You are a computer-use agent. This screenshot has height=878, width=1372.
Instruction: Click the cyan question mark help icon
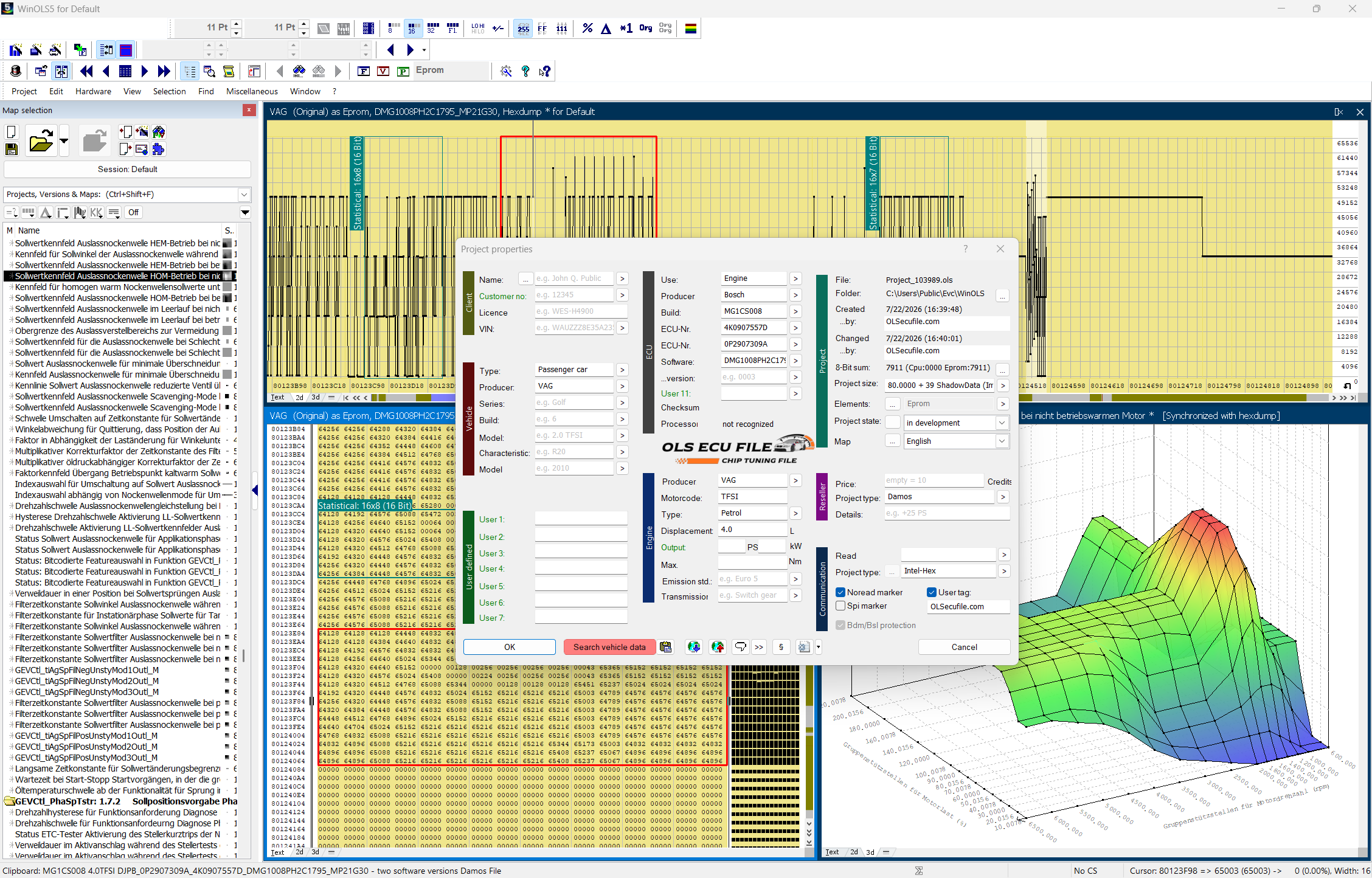(x=525, y=71)
